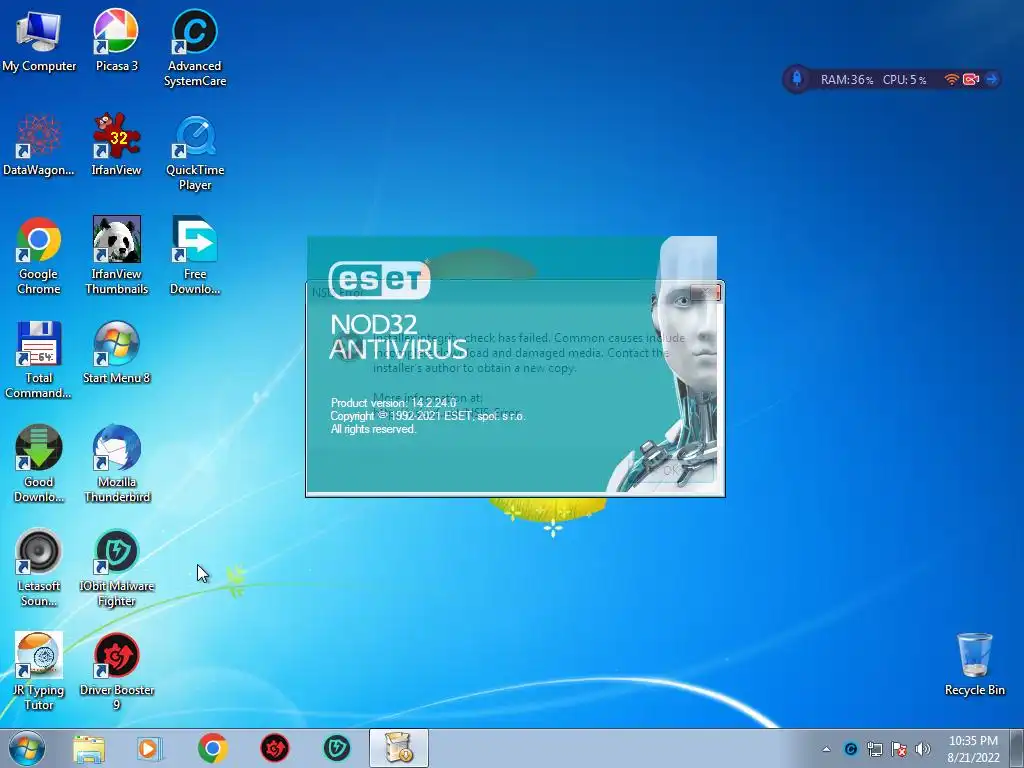Image resolution: width=1024 pixels, height=768 pixels.
Task: Open the DataWagon desktop shortcut
Action: (x=39, y=145)
